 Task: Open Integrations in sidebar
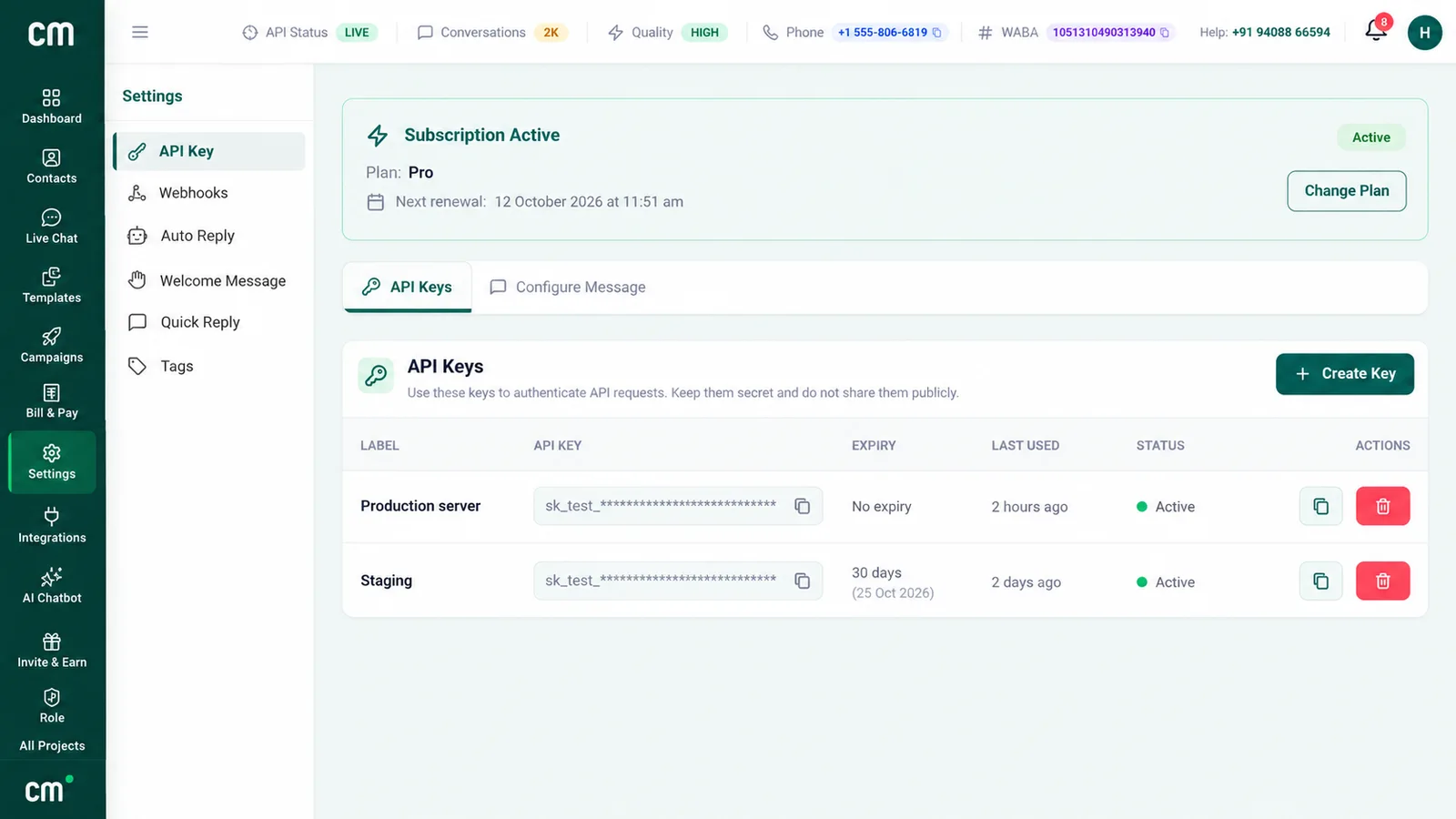click(52, 526)
